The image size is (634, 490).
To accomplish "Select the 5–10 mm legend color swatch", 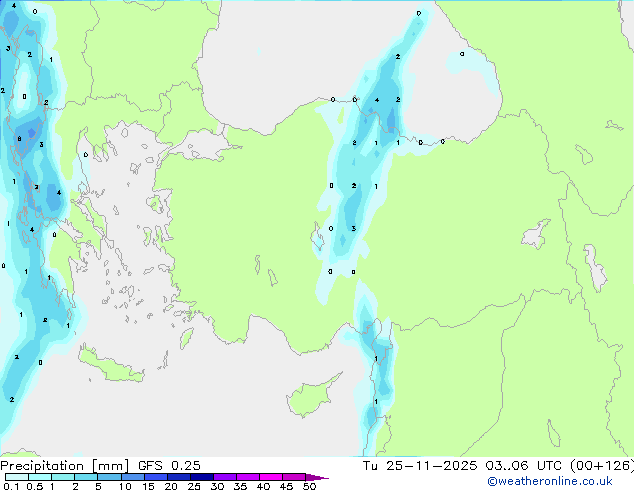I will pos(109,477).
